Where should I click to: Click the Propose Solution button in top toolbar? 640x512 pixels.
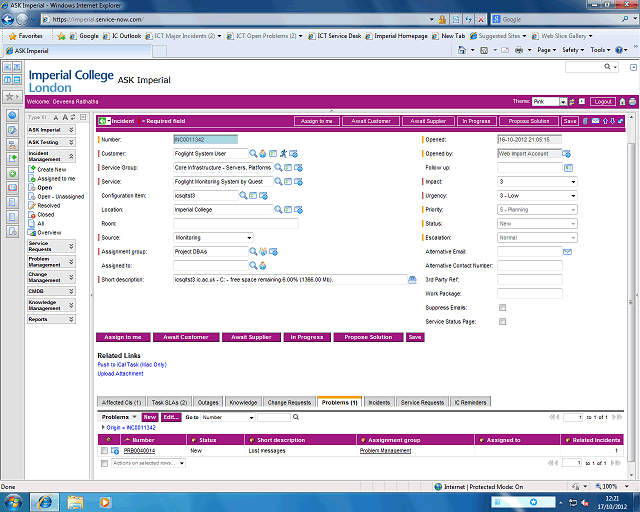[527, 121]
